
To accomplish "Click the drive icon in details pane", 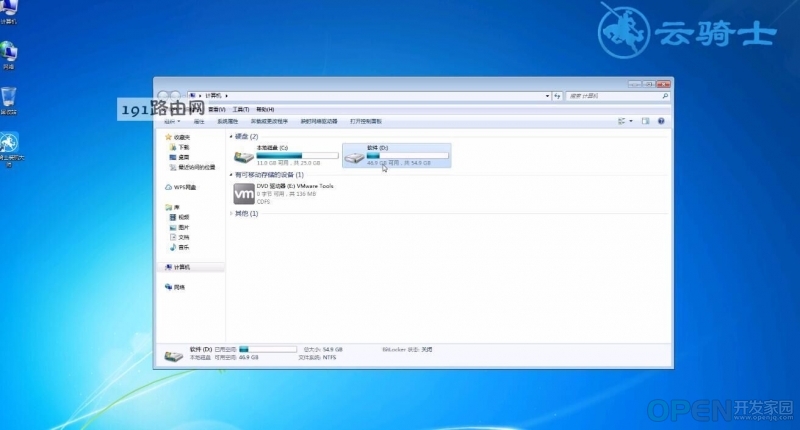I will click(173, 355).
